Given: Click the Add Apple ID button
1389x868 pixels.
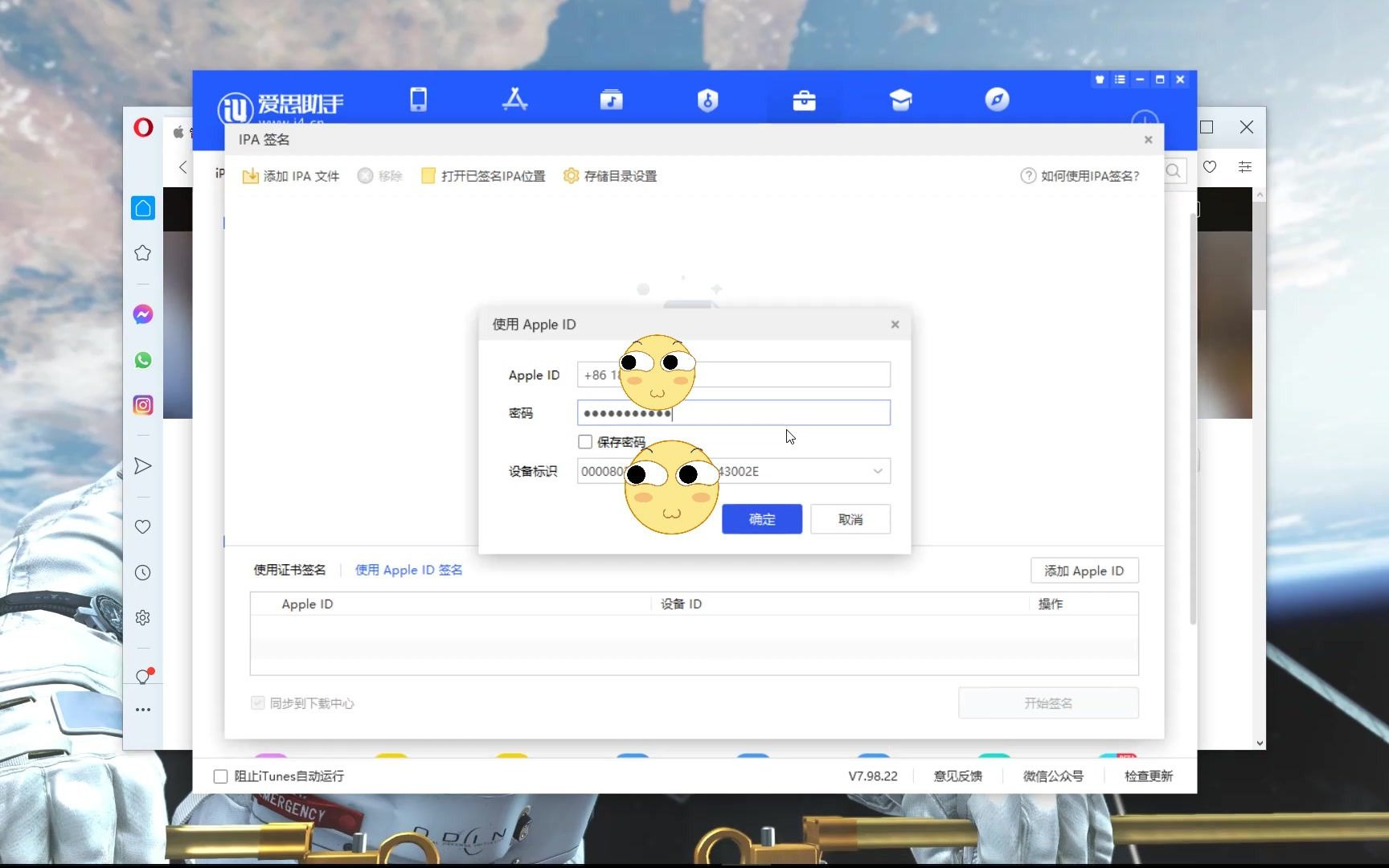Looking at the screenshot, I should [x=1084, y=571].
